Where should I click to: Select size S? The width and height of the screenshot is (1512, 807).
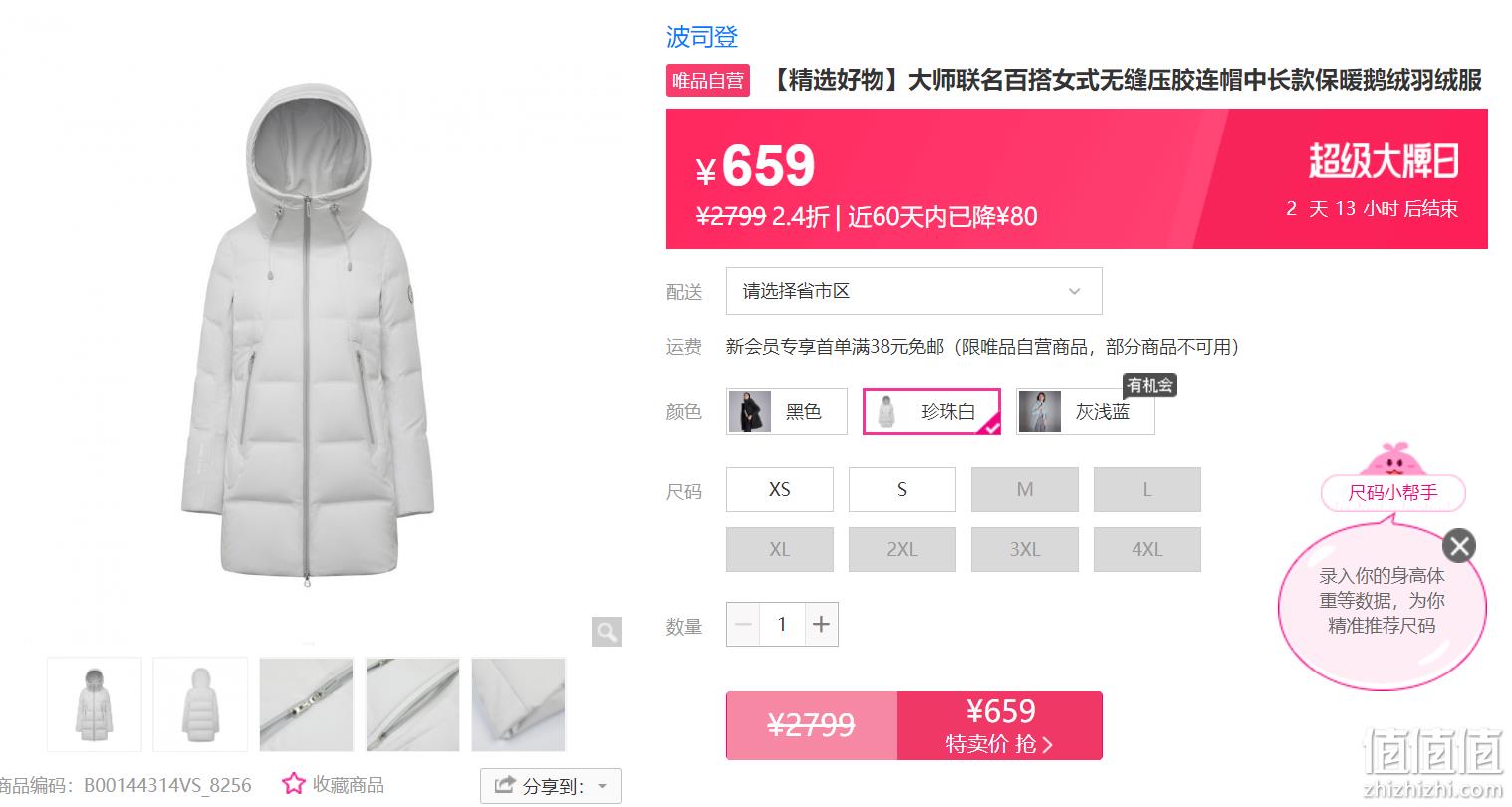pos(902,489)
